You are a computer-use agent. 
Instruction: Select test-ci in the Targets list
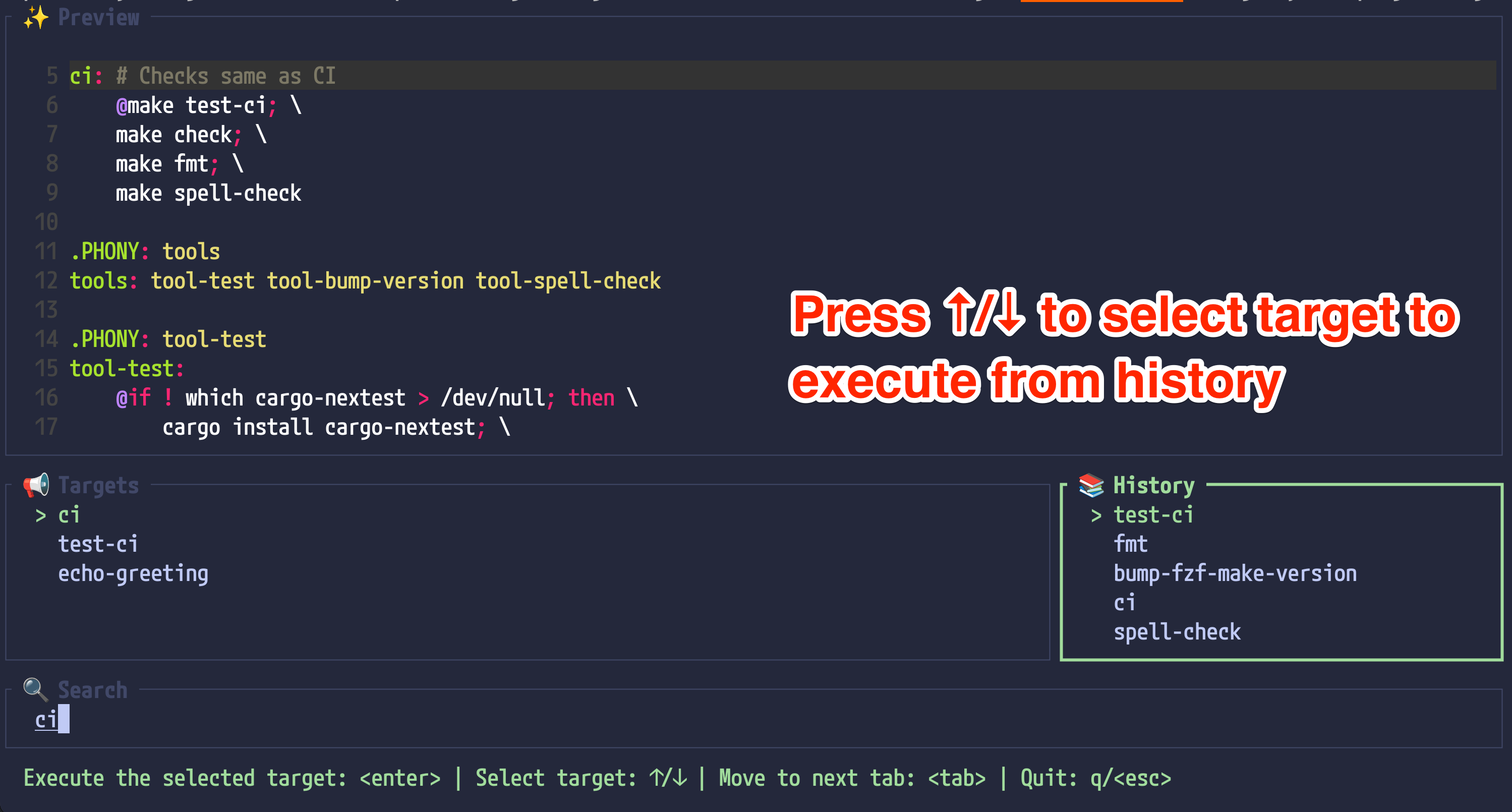tap(98, 544)
